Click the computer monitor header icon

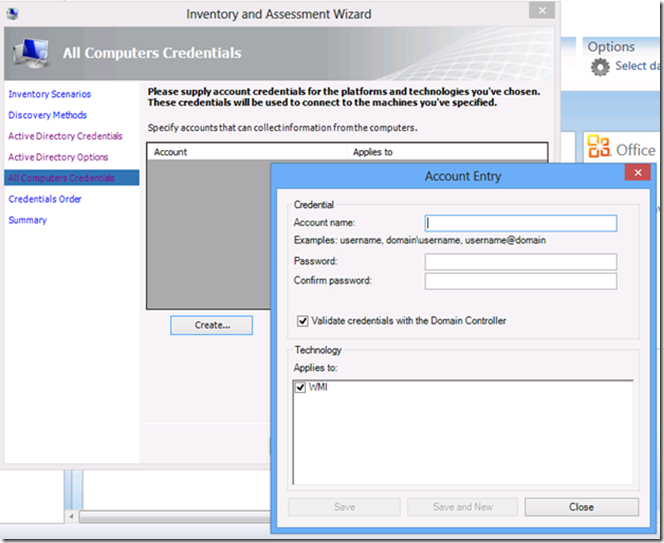(30, 53)
